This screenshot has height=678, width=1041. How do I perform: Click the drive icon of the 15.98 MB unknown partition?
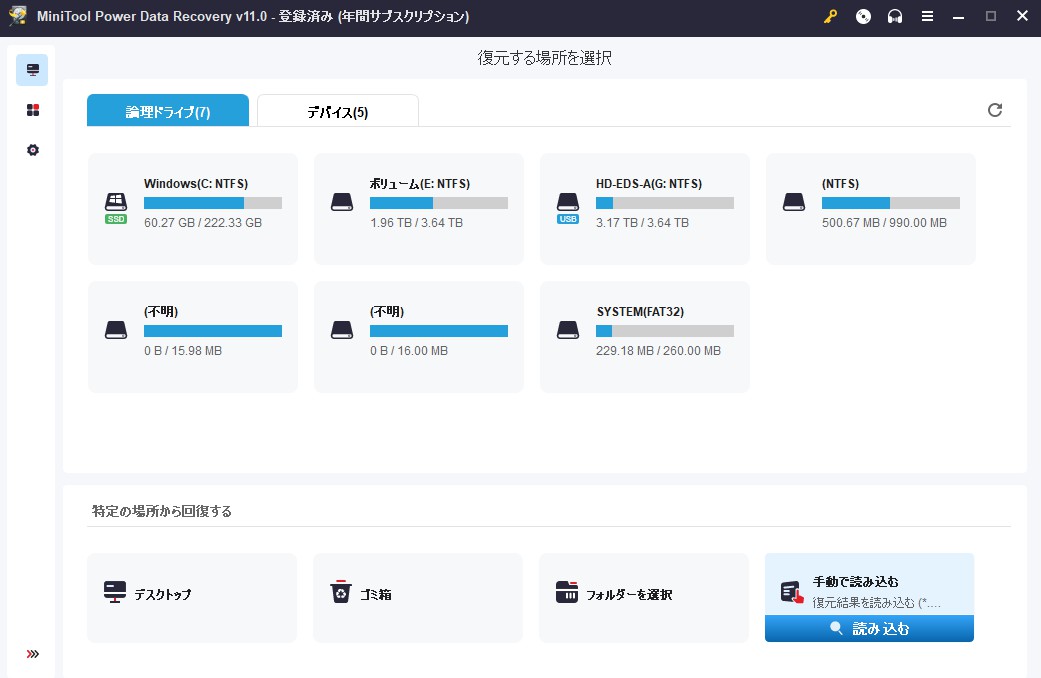pyautogui.click(x=116, y=330)
